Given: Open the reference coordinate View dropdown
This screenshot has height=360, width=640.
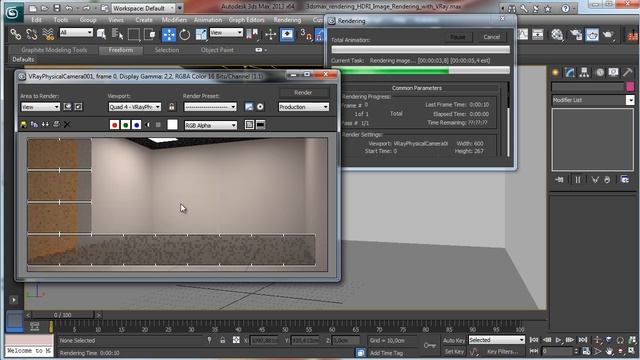Looking at the screenshot, I should point(226,33).
